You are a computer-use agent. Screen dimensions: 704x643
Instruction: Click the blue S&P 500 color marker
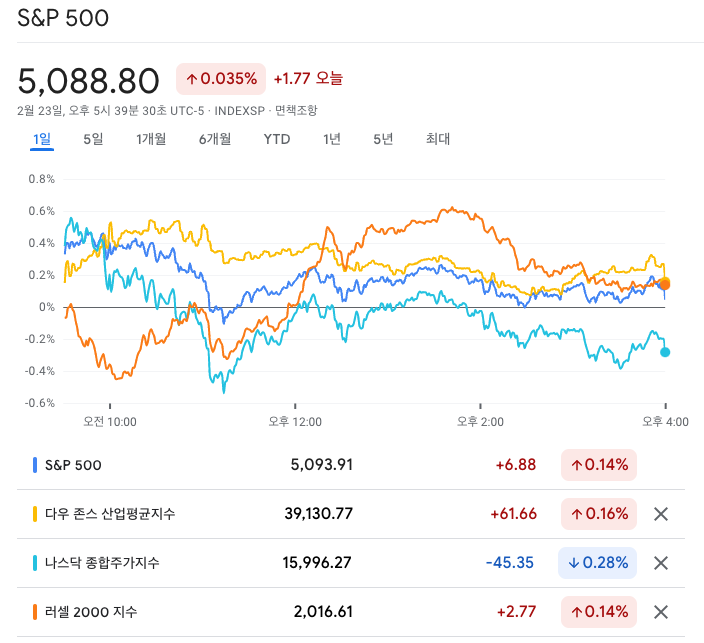pyautogui.click(x=35, y=465)
